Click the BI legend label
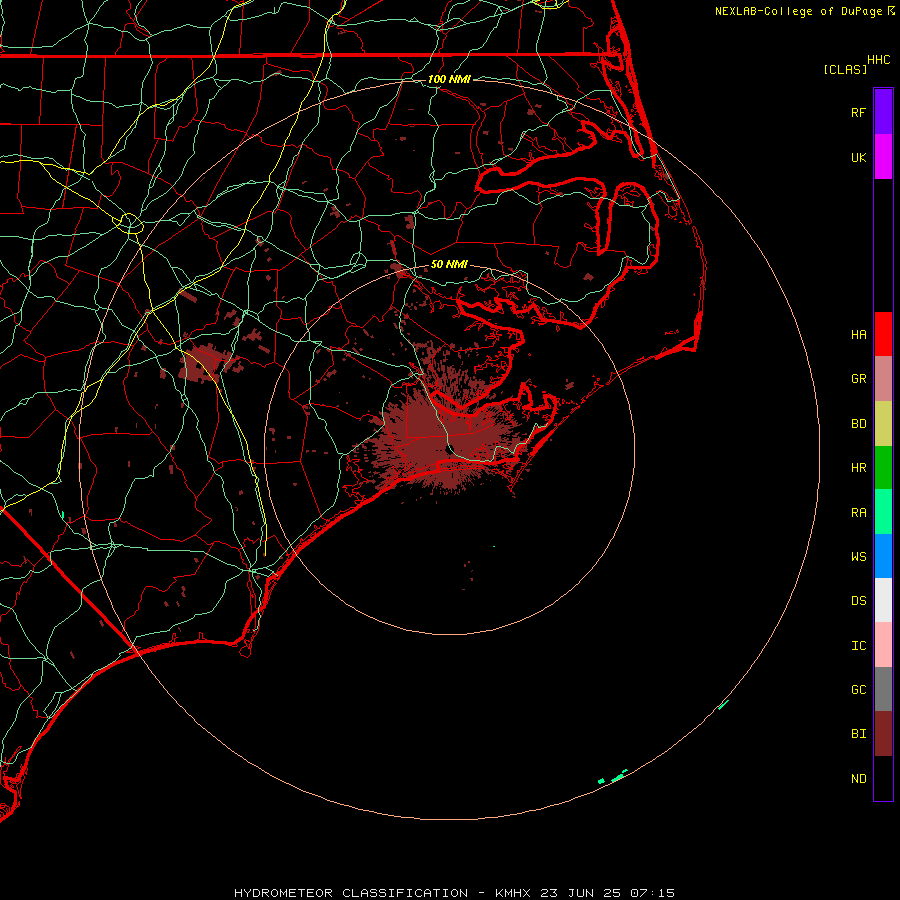This screenshot has width=900, height=900. tap(858, 734)
